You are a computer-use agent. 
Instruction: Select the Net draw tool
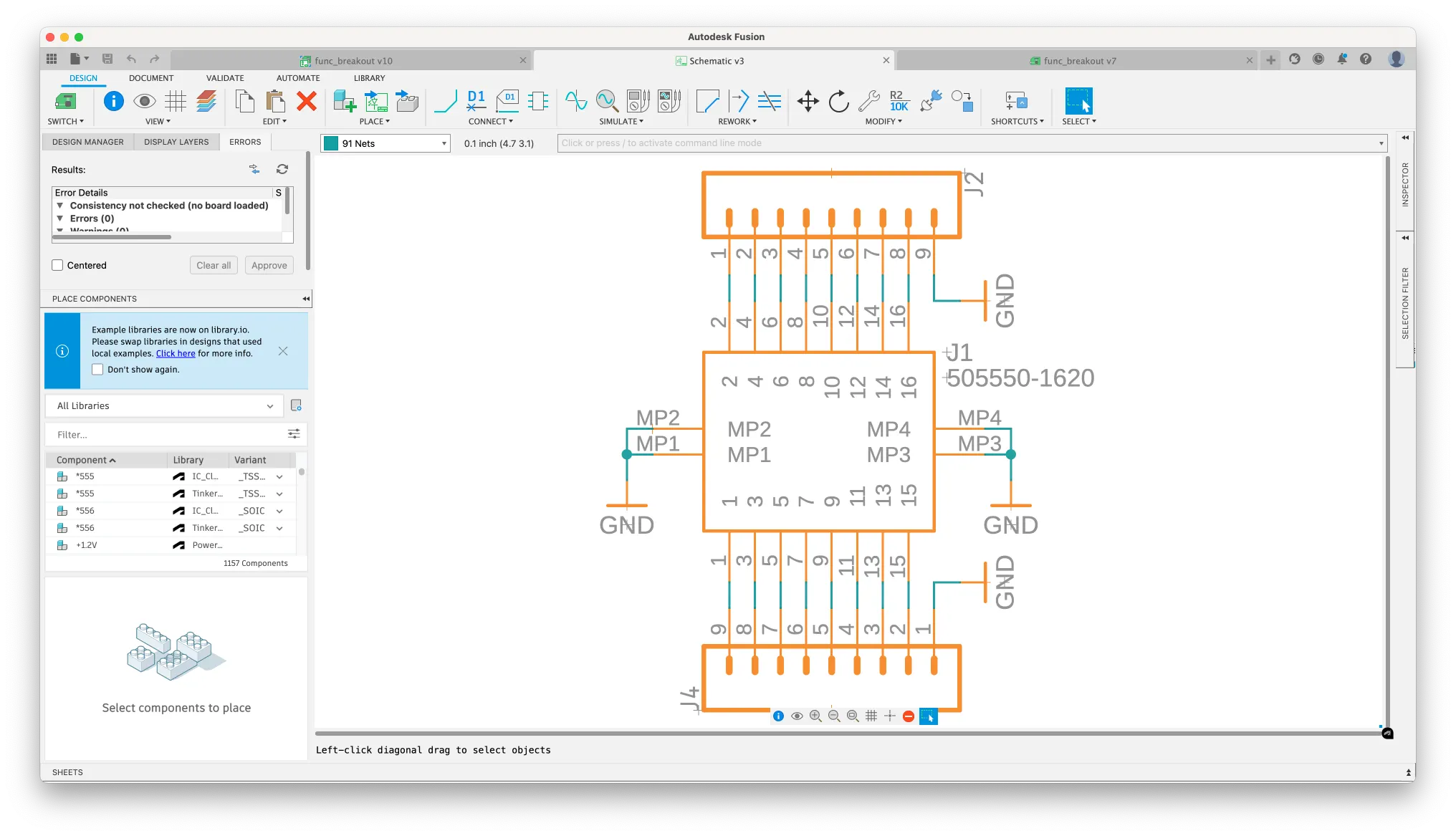click(x=445, y=101)
